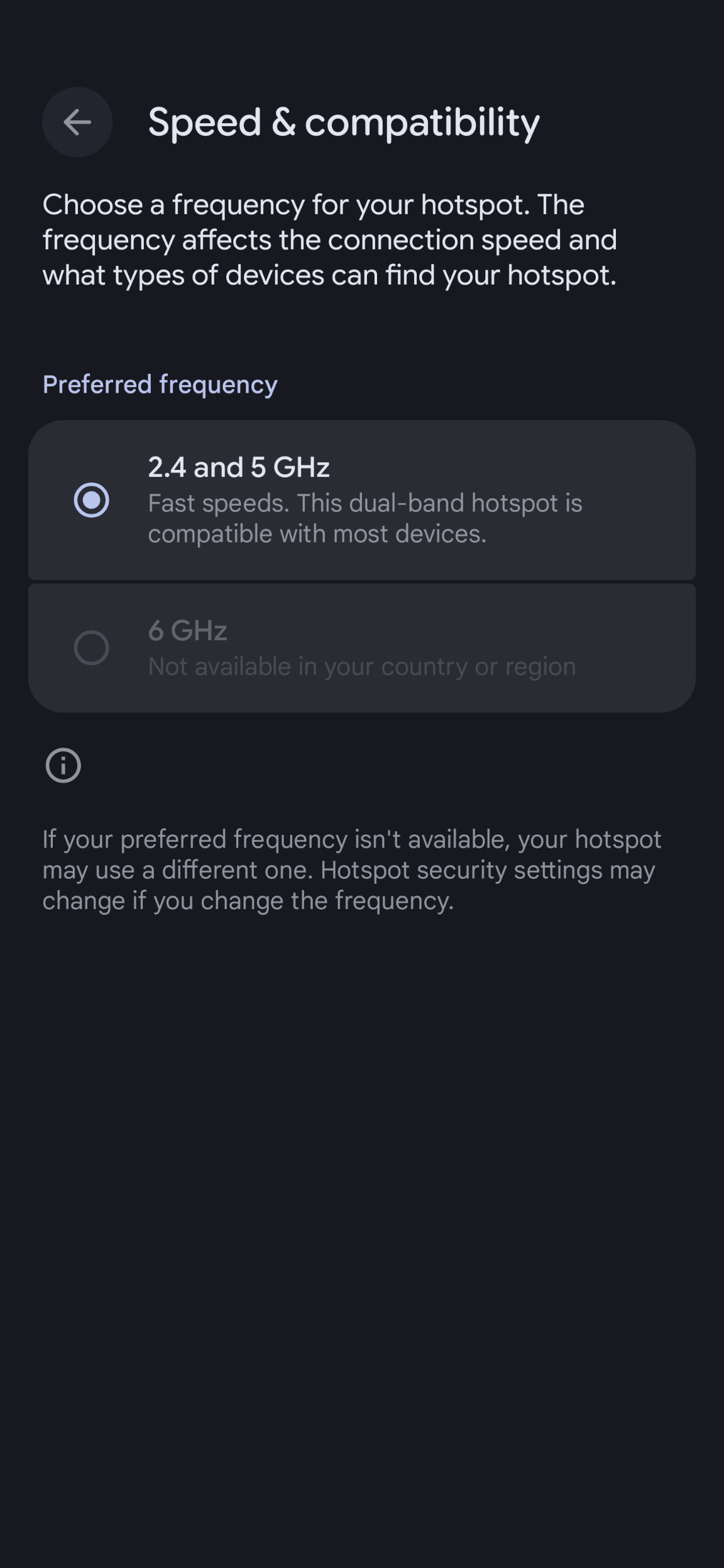Select the 2.4 and 5 GHz radio button
724x1568 pixels.
[x=93, y=501]
